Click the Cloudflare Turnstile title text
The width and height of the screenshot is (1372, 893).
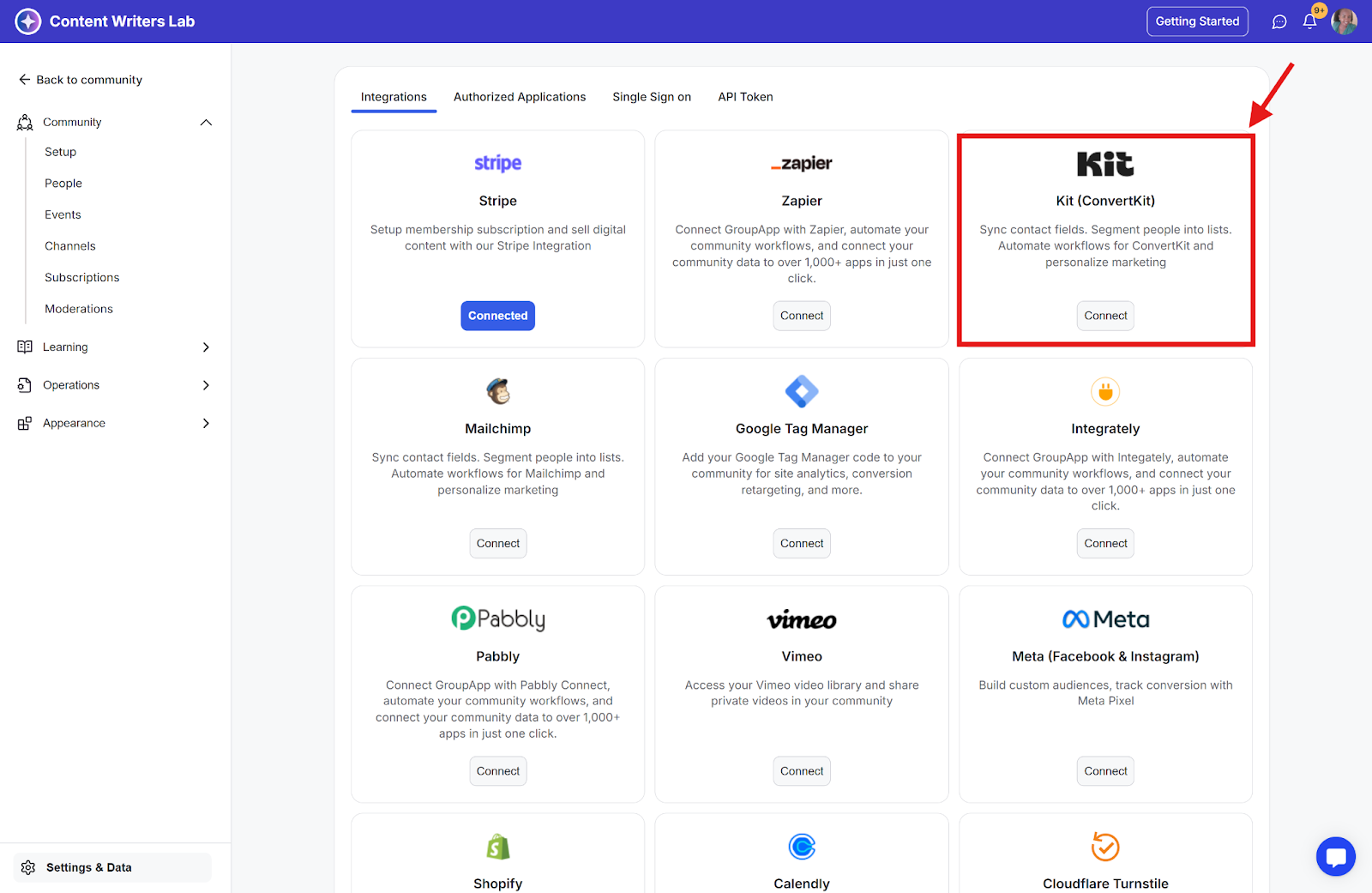pyautogui.click(x=1105, y=884)
